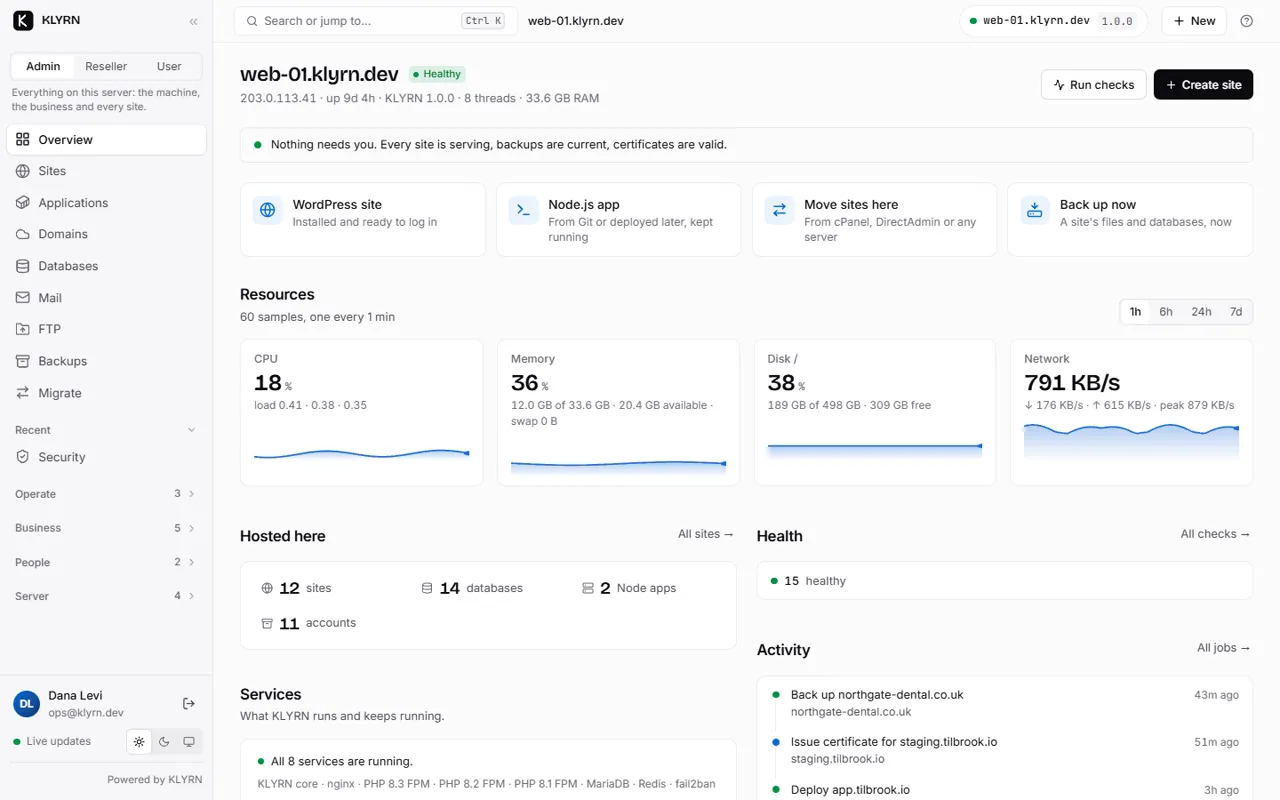Select the 6h resources range

click(1166, 312)
